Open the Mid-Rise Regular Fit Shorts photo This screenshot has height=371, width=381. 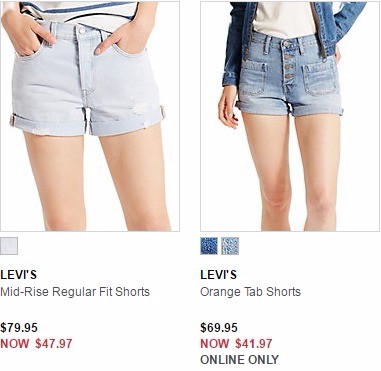[x=90, y=116]
